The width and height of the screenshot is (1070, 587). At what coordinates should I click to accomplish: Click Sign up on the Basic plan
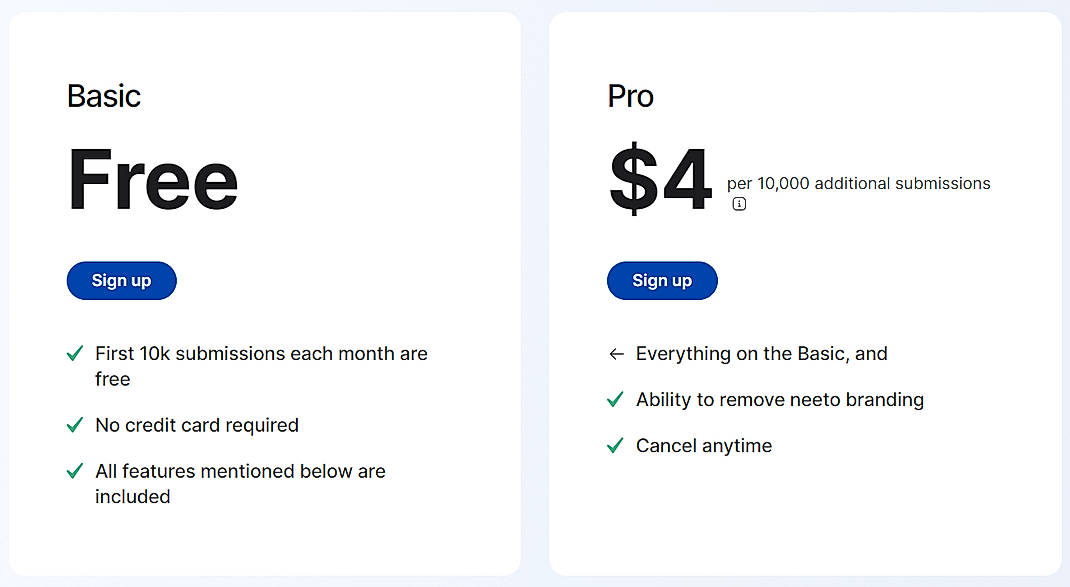tap(121, 281)
